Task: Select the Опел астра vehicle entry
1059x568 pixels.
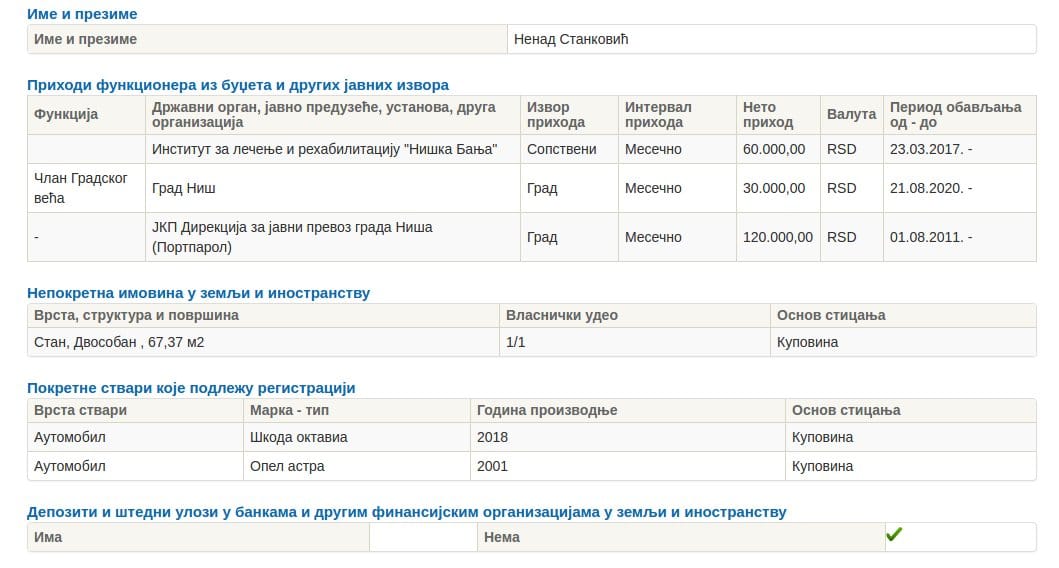Action: tap(287, 466)
